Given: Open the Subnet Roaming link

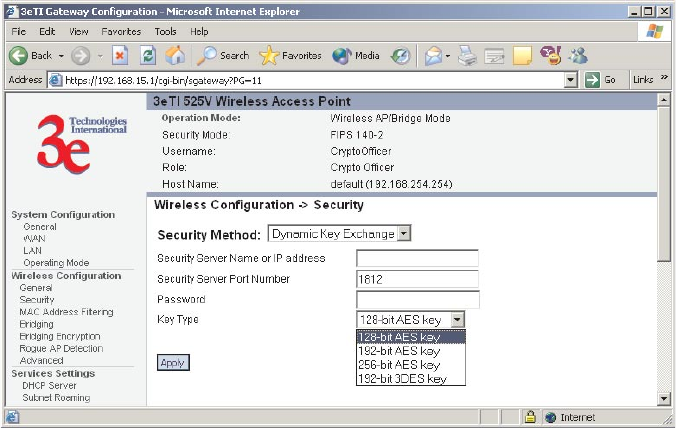Looking at the screenshot, I should [56, 397].
